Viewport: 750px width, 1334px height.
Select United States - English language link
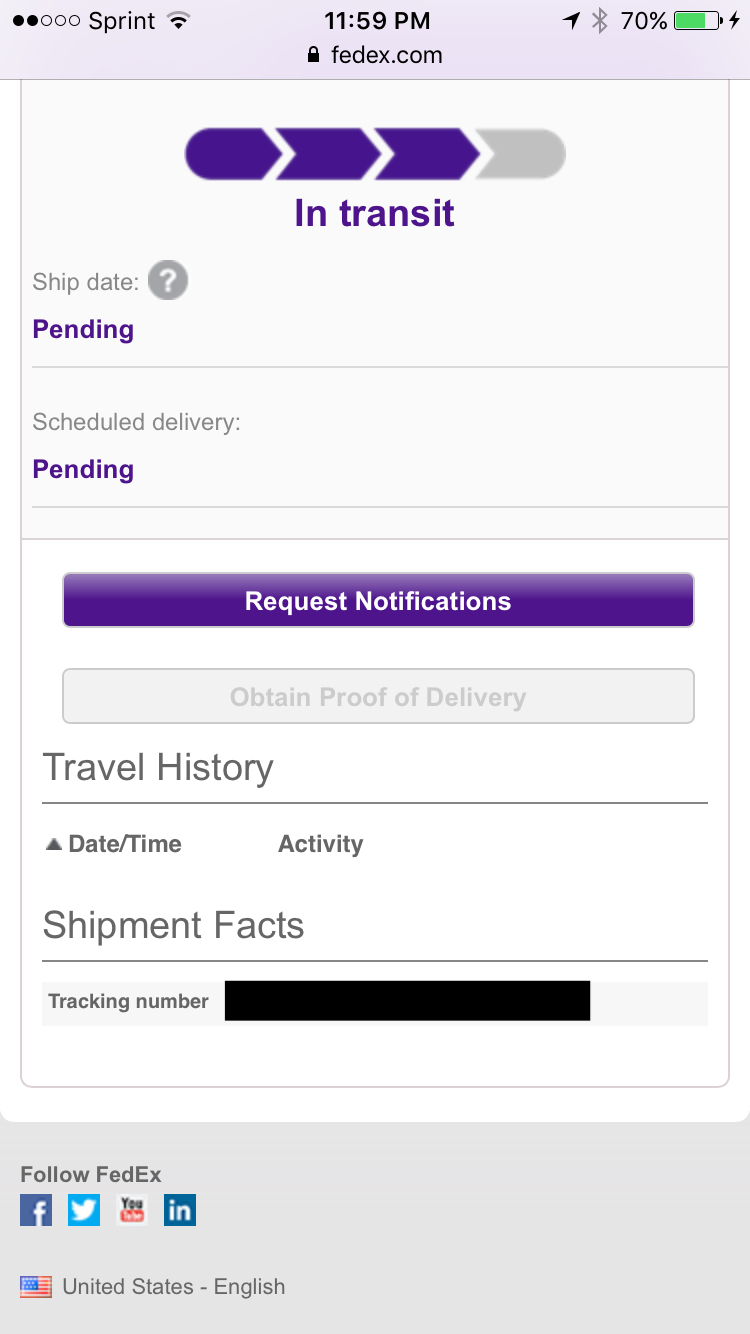pyautogui.click(x=174, y=1287)
